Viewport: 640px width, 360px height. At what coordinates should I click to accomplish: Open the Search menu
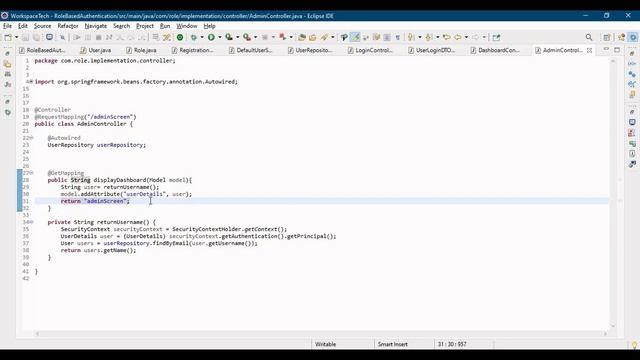[121, 26]
